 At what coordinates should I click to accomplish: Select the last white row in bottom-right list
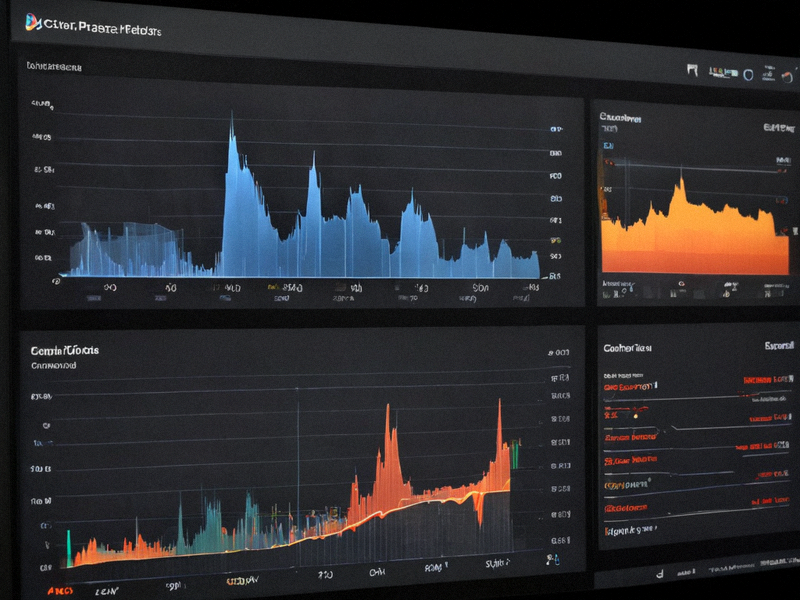click(x=631, y=531)
